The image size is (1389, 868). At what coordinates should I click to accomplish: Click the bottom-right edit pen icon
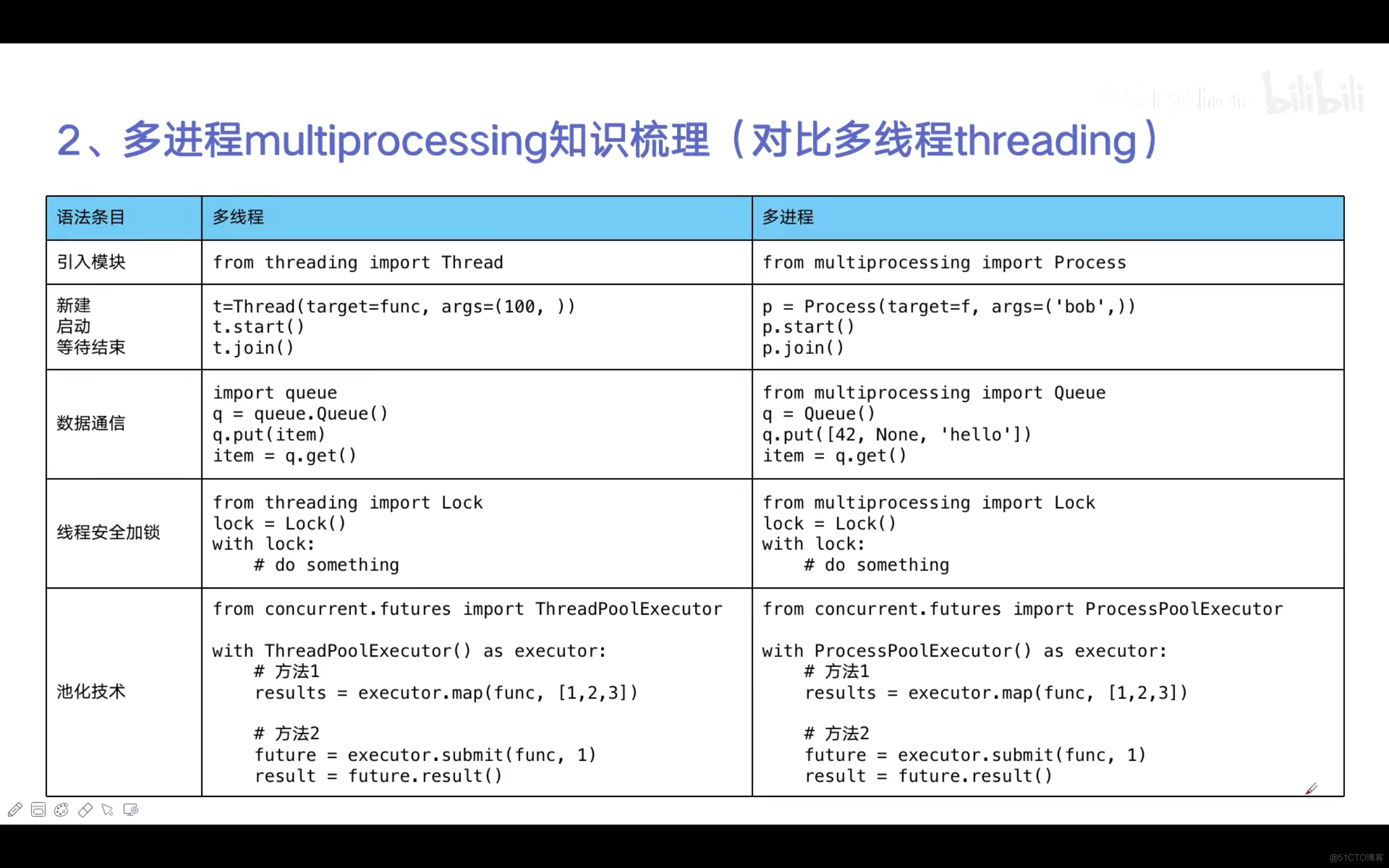coord(1311,786)
